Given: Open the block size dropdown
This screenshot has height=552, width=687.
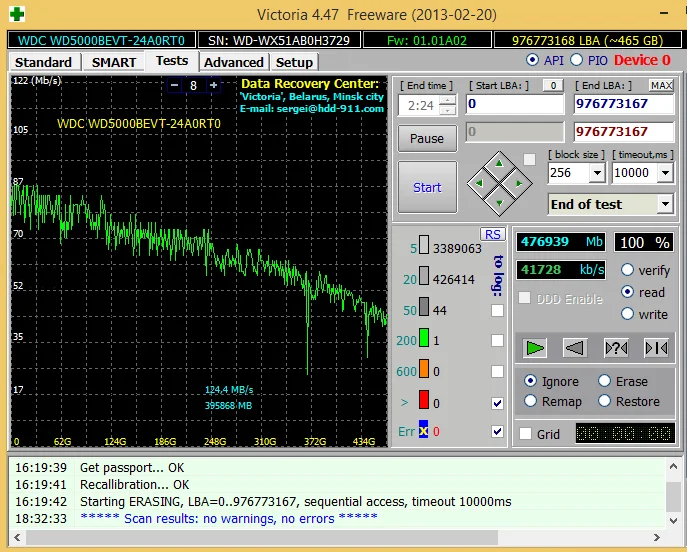Looking at the screenshot, I should point(597,173).
